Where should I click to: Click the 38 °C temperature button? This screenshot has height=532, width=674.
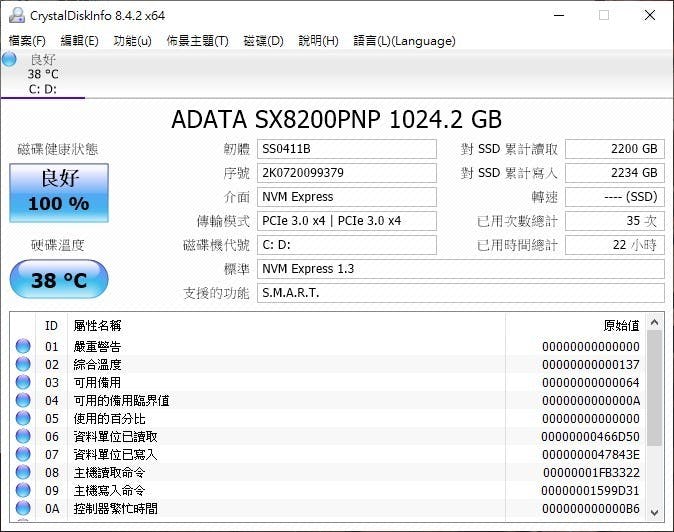(58, 280)
